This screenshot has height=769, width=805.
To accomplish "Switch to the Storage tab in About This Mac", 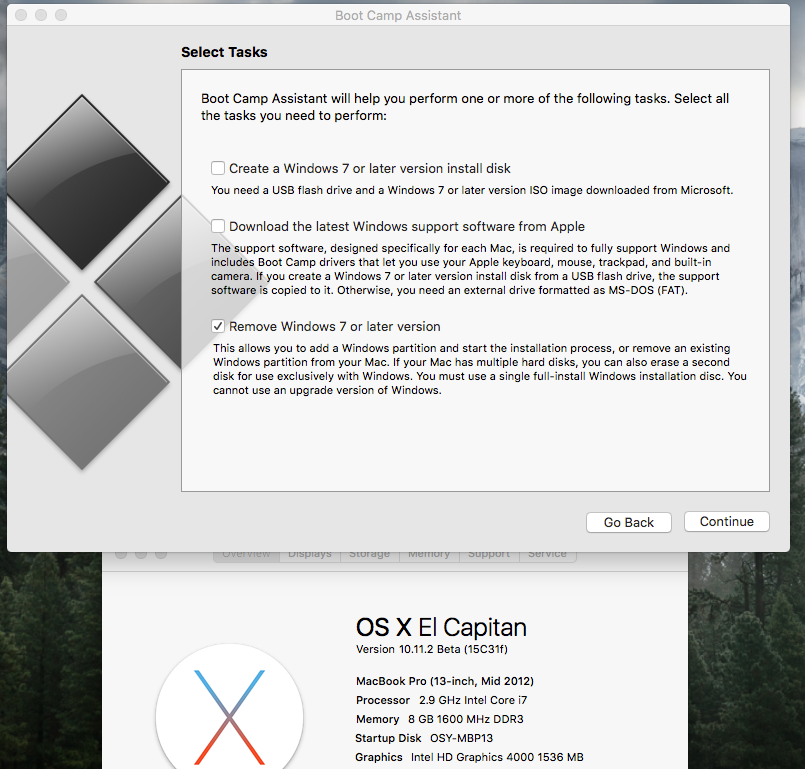I will pos(369,554).
